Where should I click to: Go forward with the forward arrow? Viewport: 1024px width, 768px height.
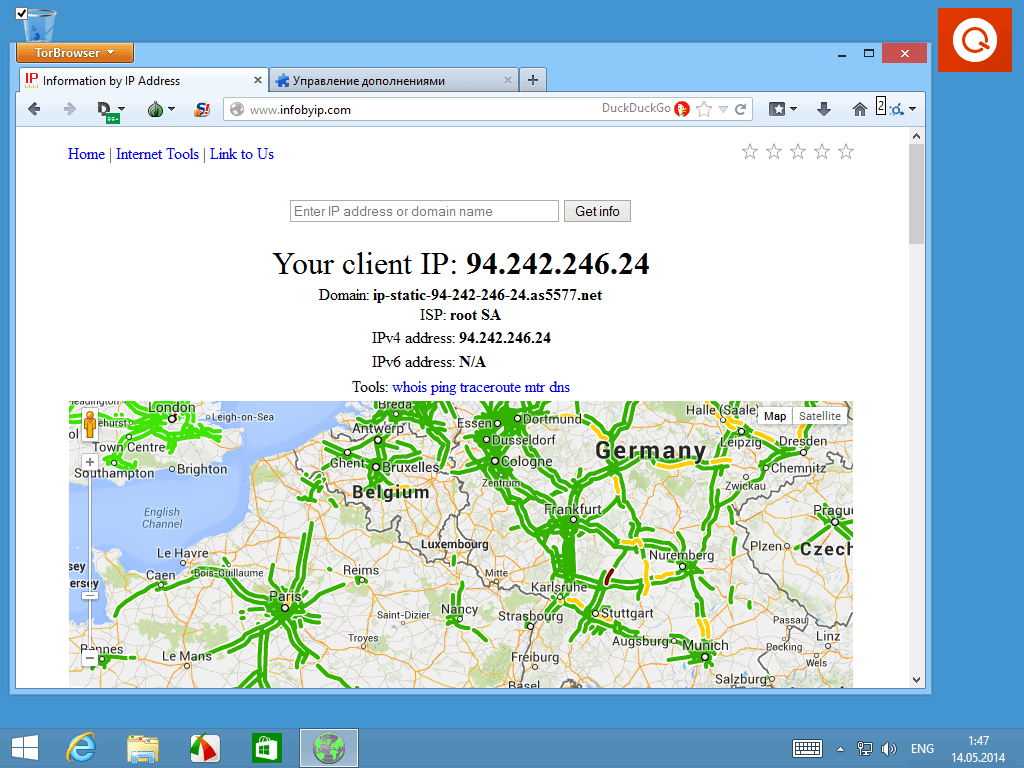[x=69, y=109]
